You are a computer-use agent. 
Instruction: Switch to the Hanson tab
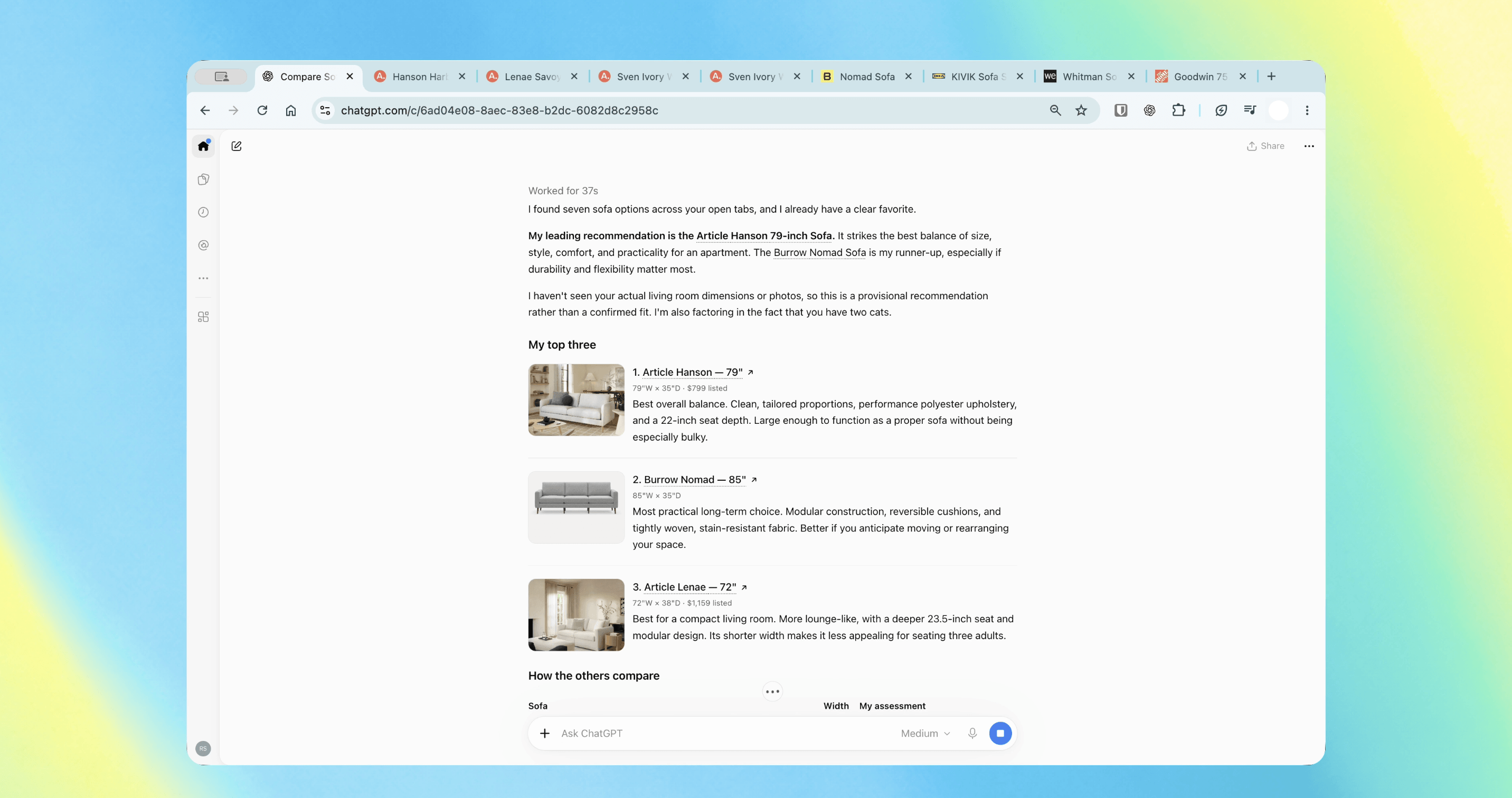[420, 77]
